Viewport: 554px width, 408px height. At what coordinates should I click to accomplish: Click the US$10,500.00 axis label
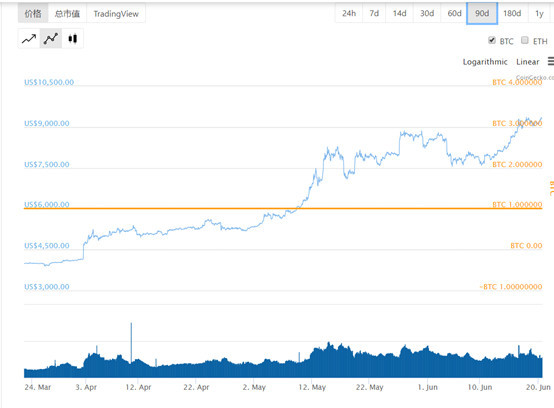(49, 82)
